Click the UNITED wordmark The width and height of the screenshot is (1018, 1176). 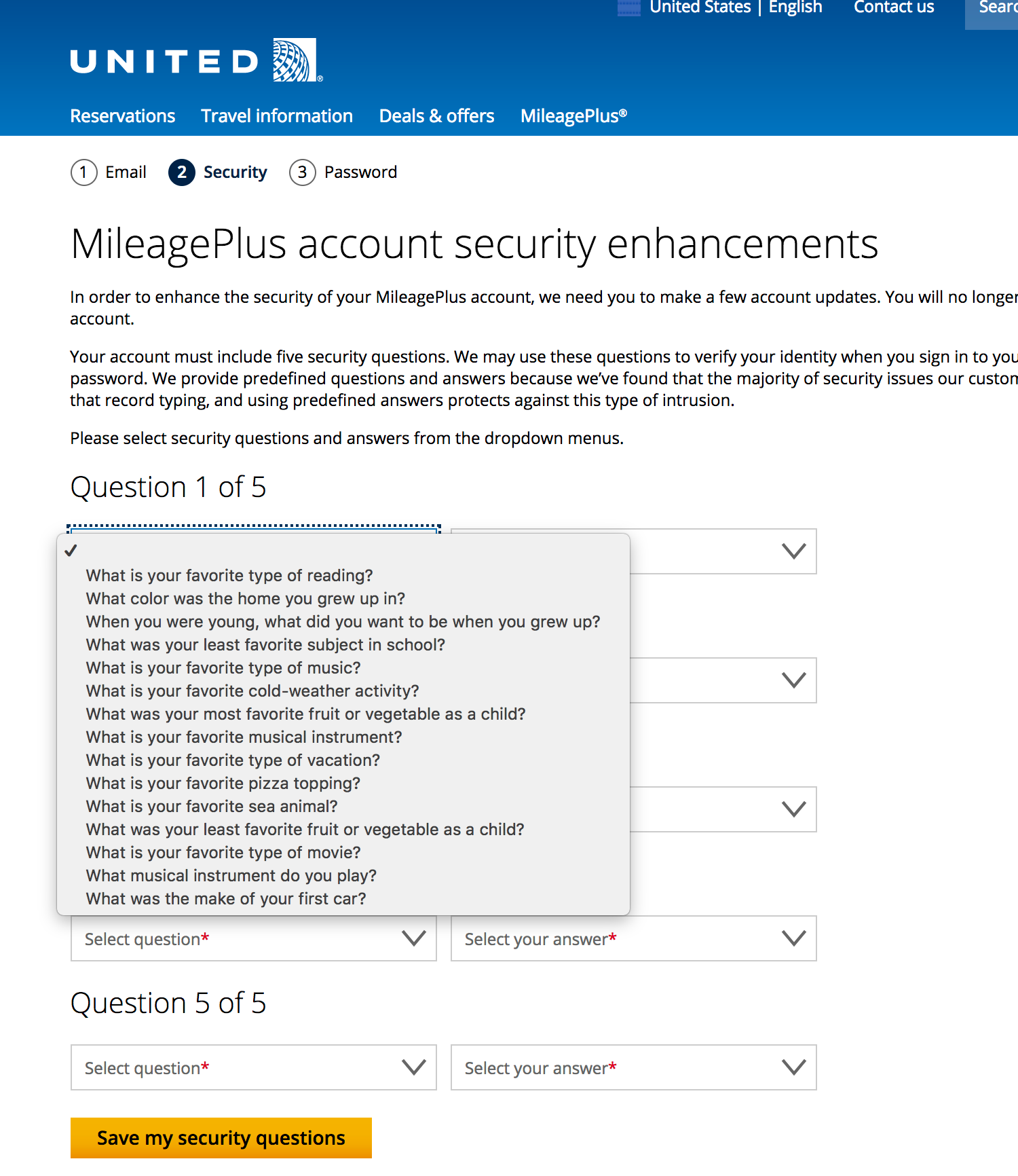pyautogui.click(x=164, y=62)
